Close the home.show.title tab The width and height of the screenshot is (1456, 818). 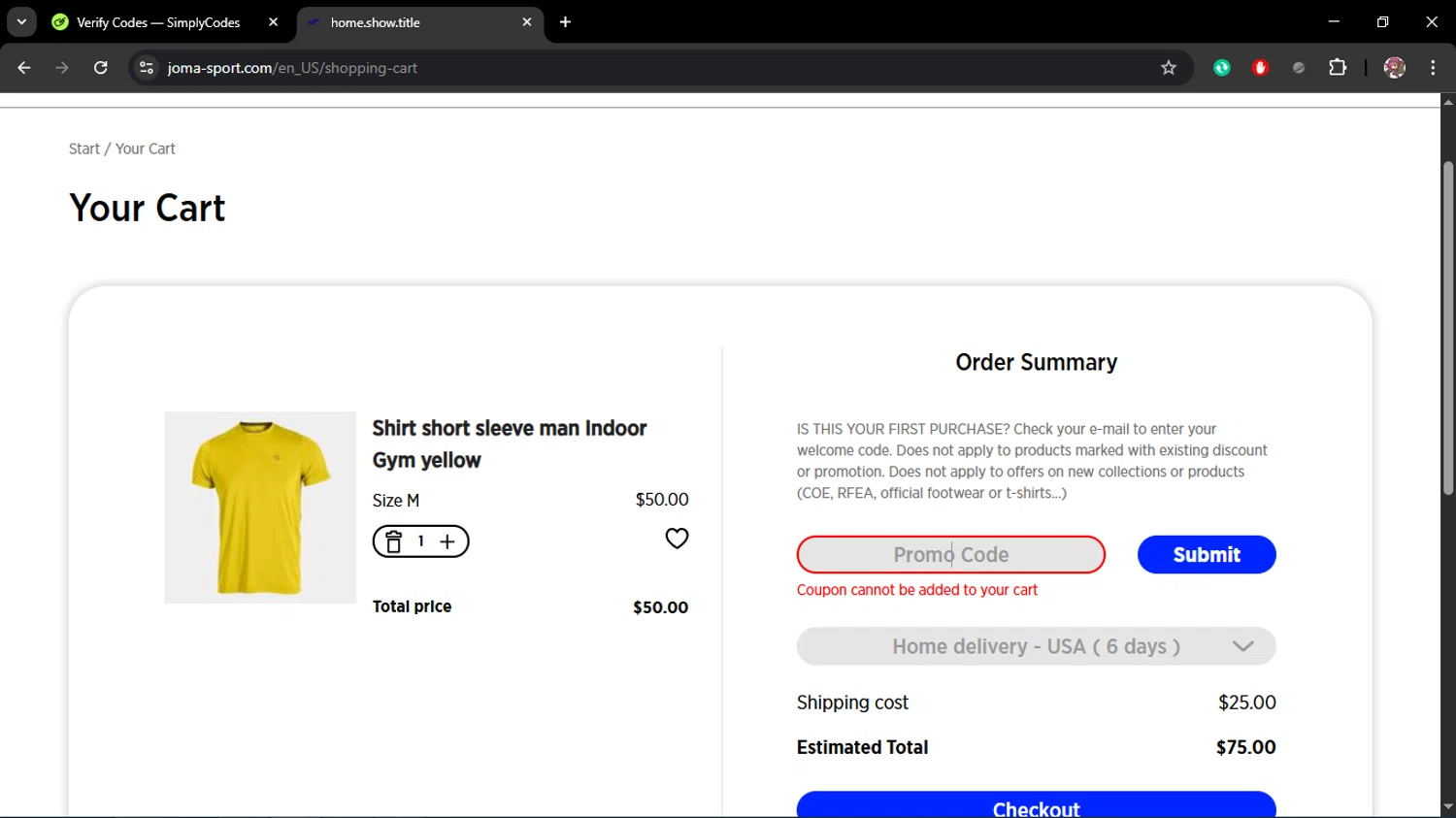click(x=527, y=21)
